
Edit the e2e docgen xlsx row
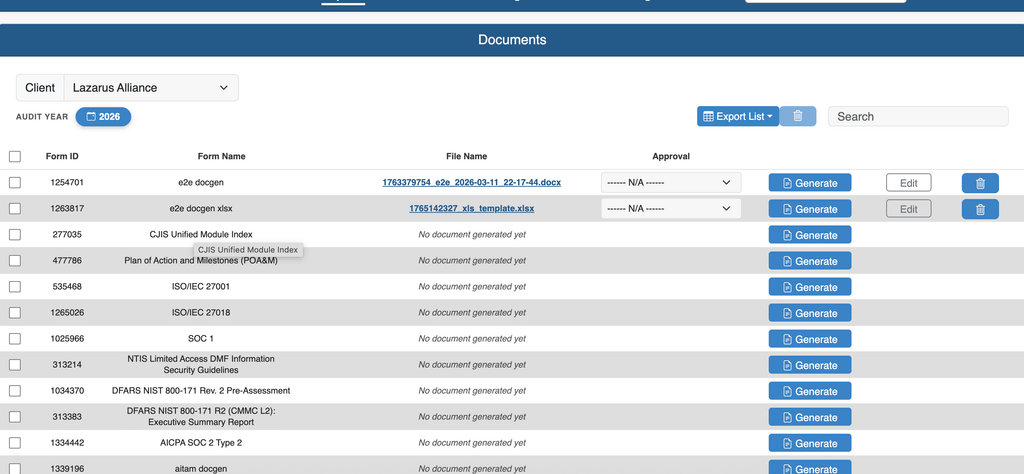click(908, 209)
